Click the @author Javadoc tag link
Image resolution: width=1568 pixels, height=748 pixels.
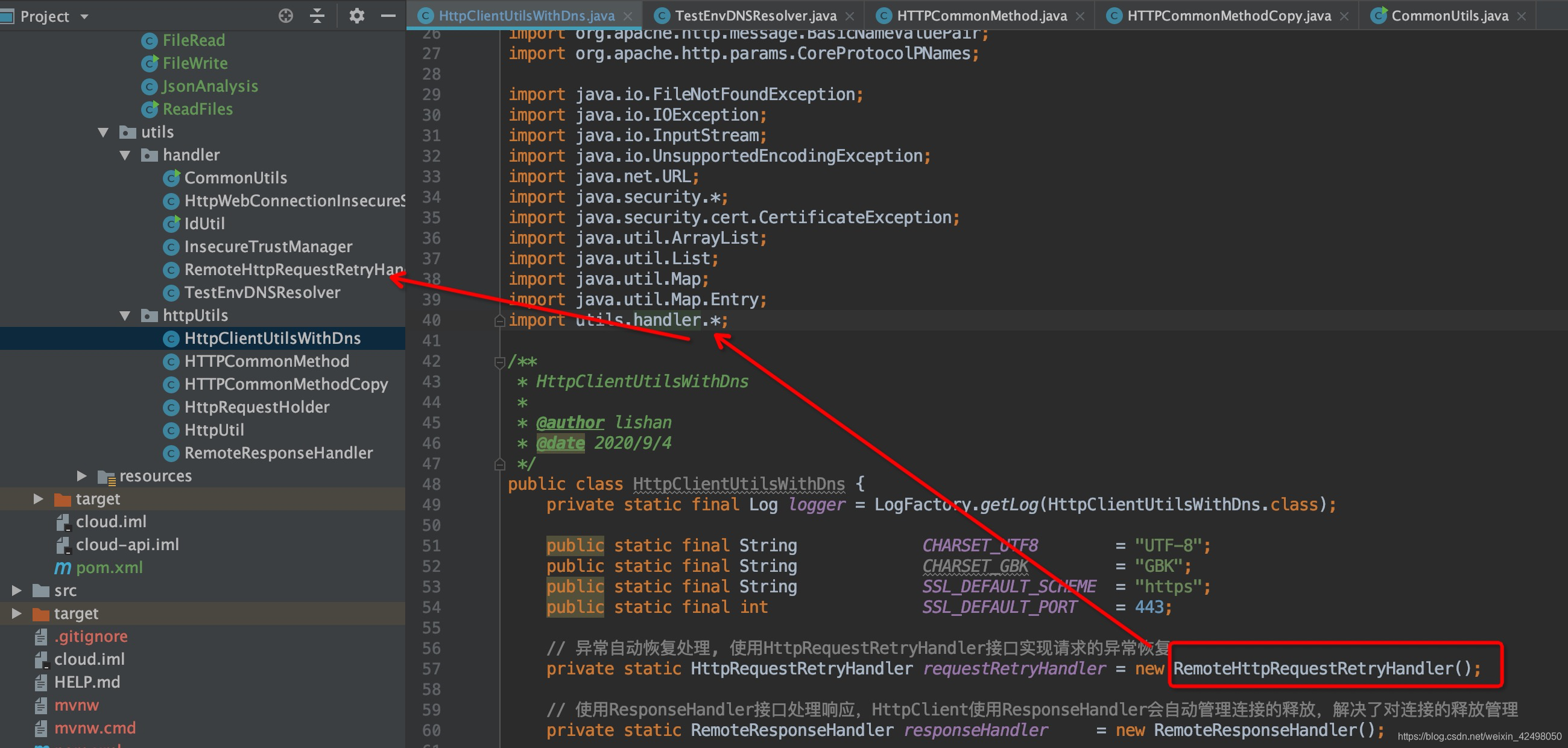click(x=570, y=422)
